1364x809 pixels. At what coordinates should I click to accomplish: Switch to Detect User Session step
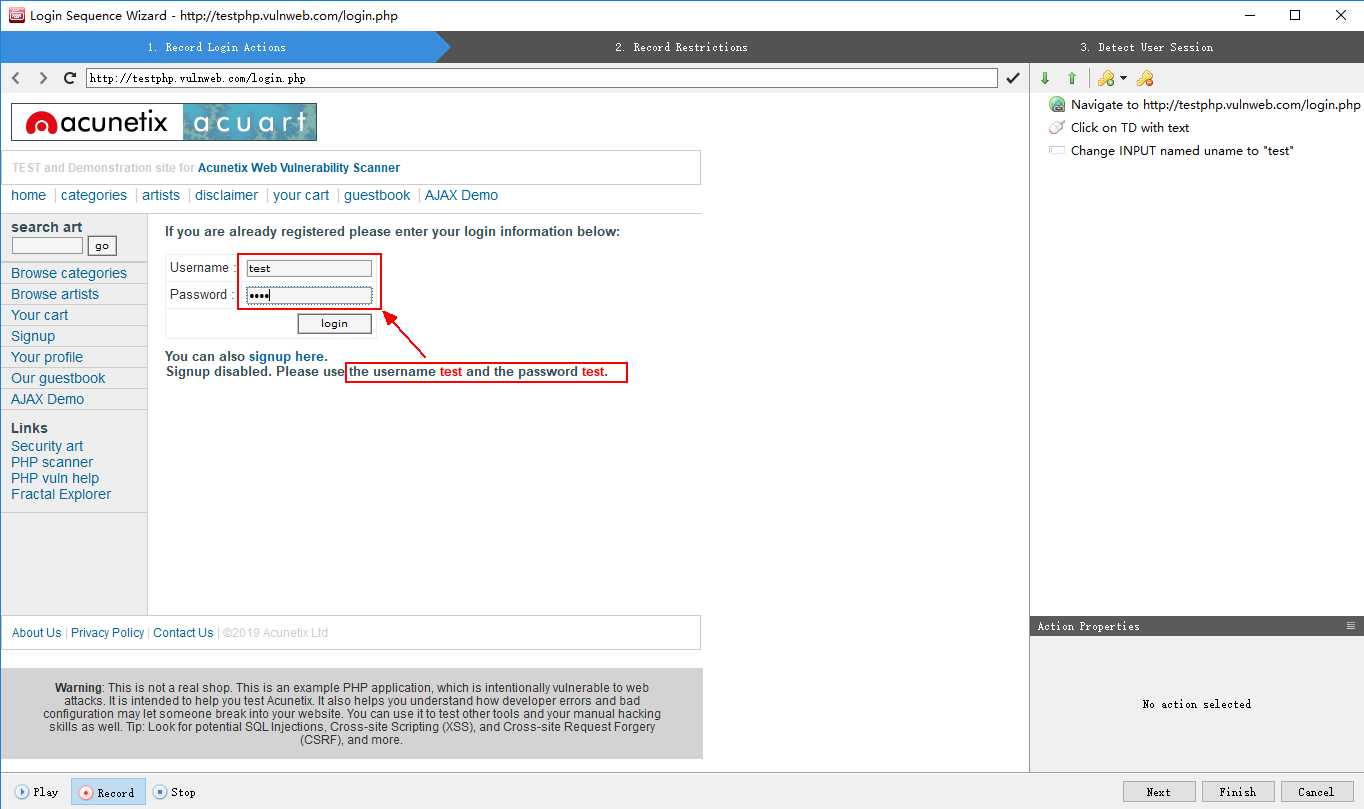1146,47
